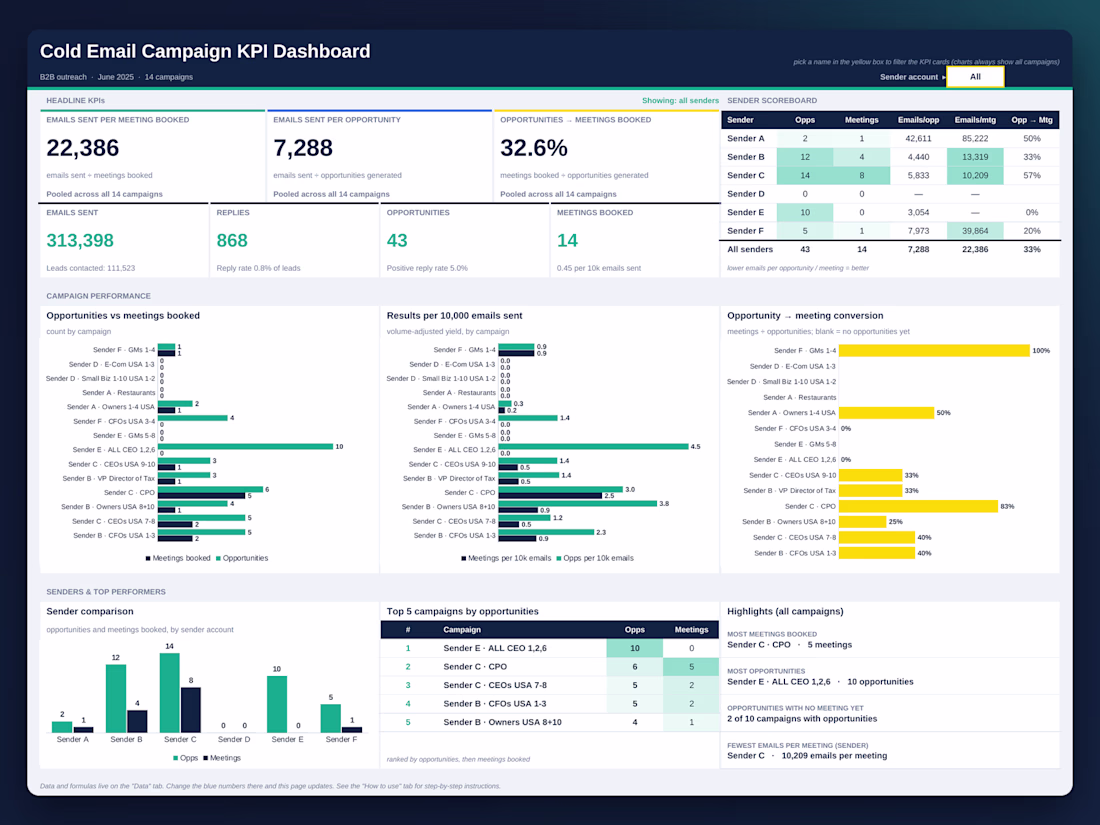Select the 43 value in the Opportunities card

(397, 241)
